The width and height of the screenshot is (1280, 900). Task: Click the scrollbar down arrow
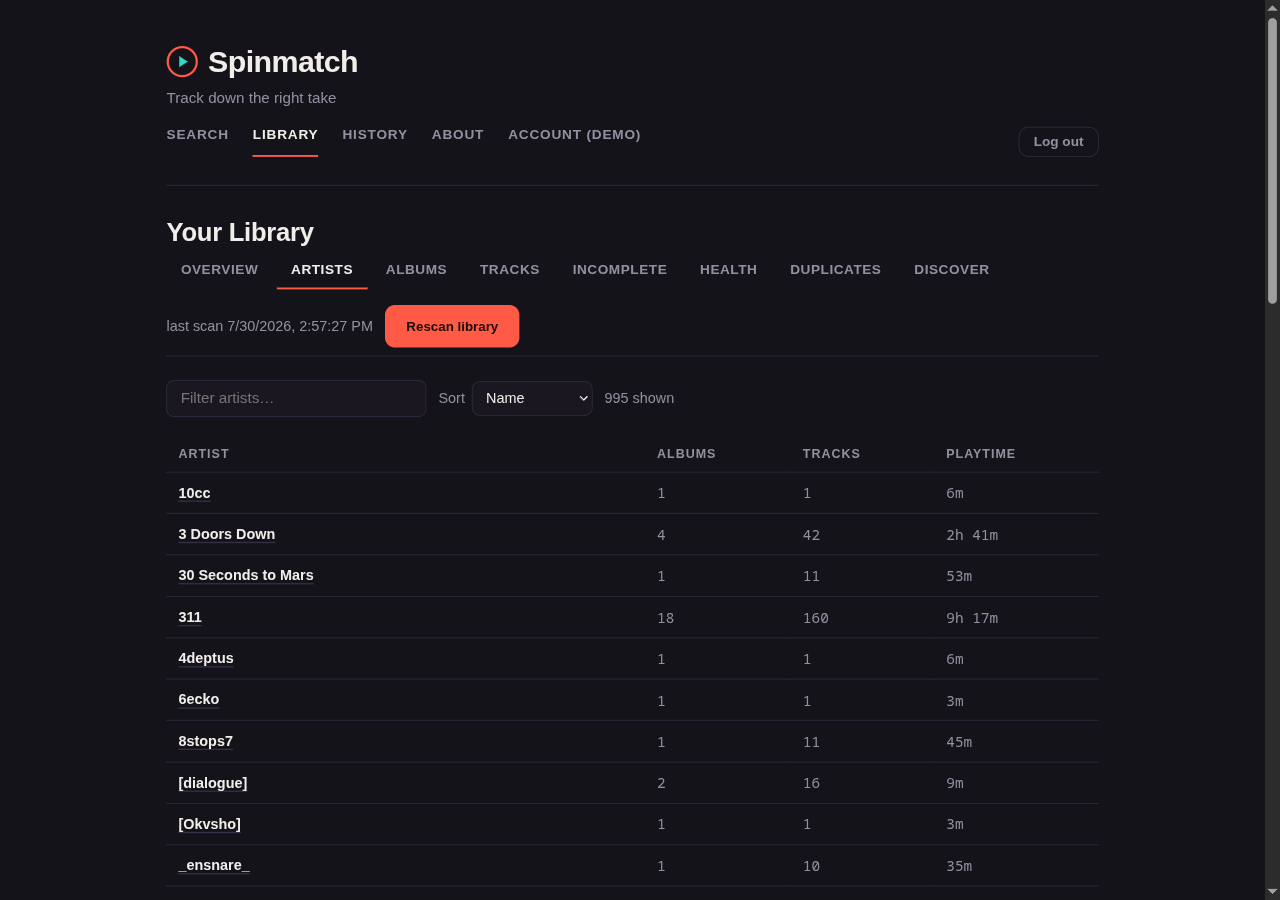click(x=1272, y=892)
